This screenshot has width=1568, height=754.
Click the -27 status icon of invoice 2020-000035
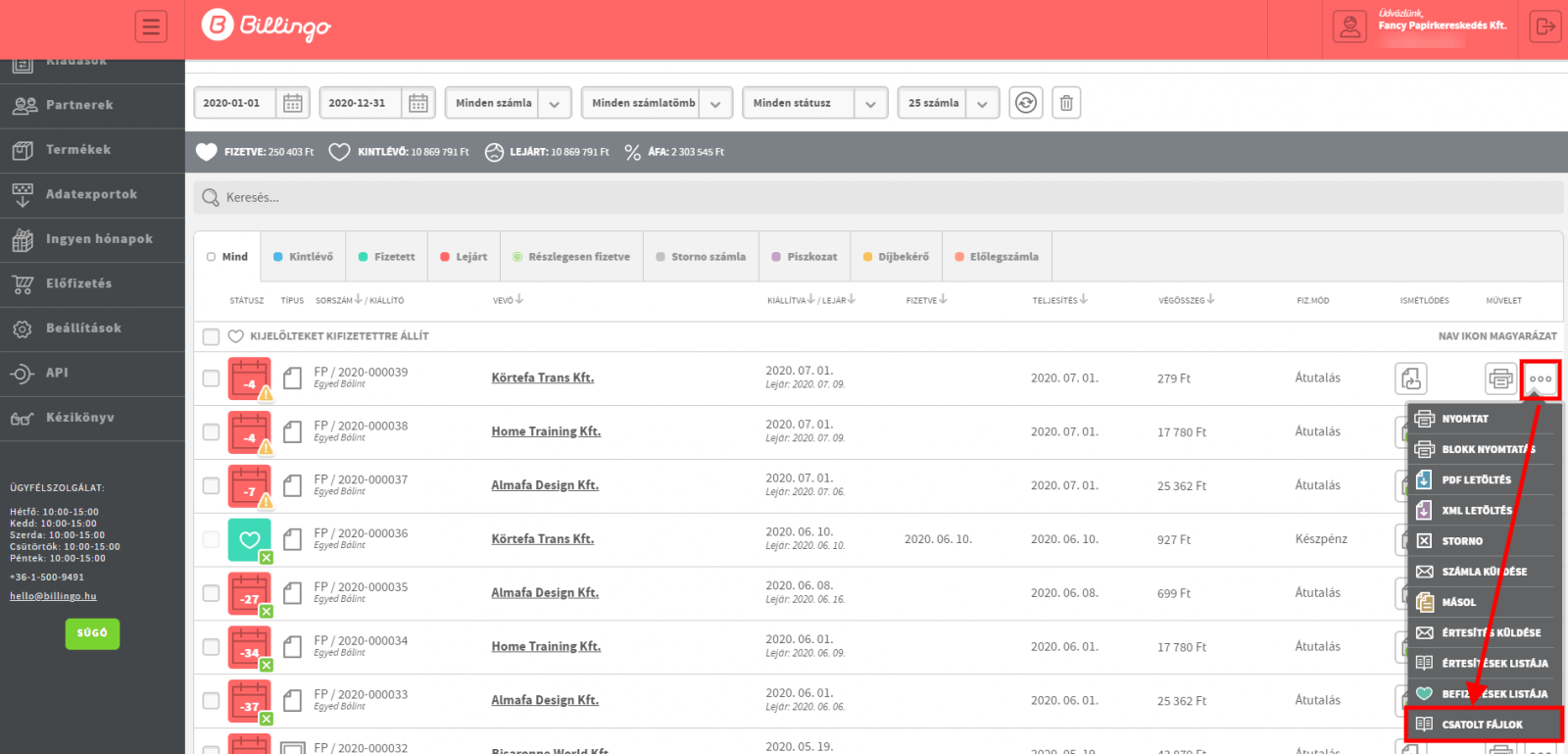(250, 594)
